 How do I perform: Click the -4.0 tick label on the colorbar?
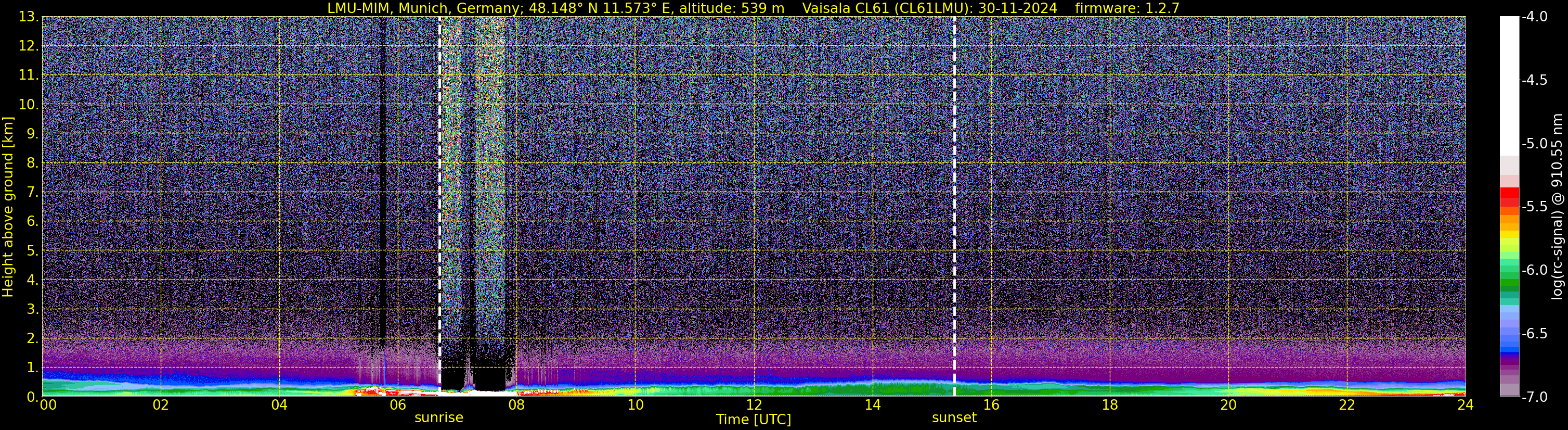click(x=1535, y=17)
